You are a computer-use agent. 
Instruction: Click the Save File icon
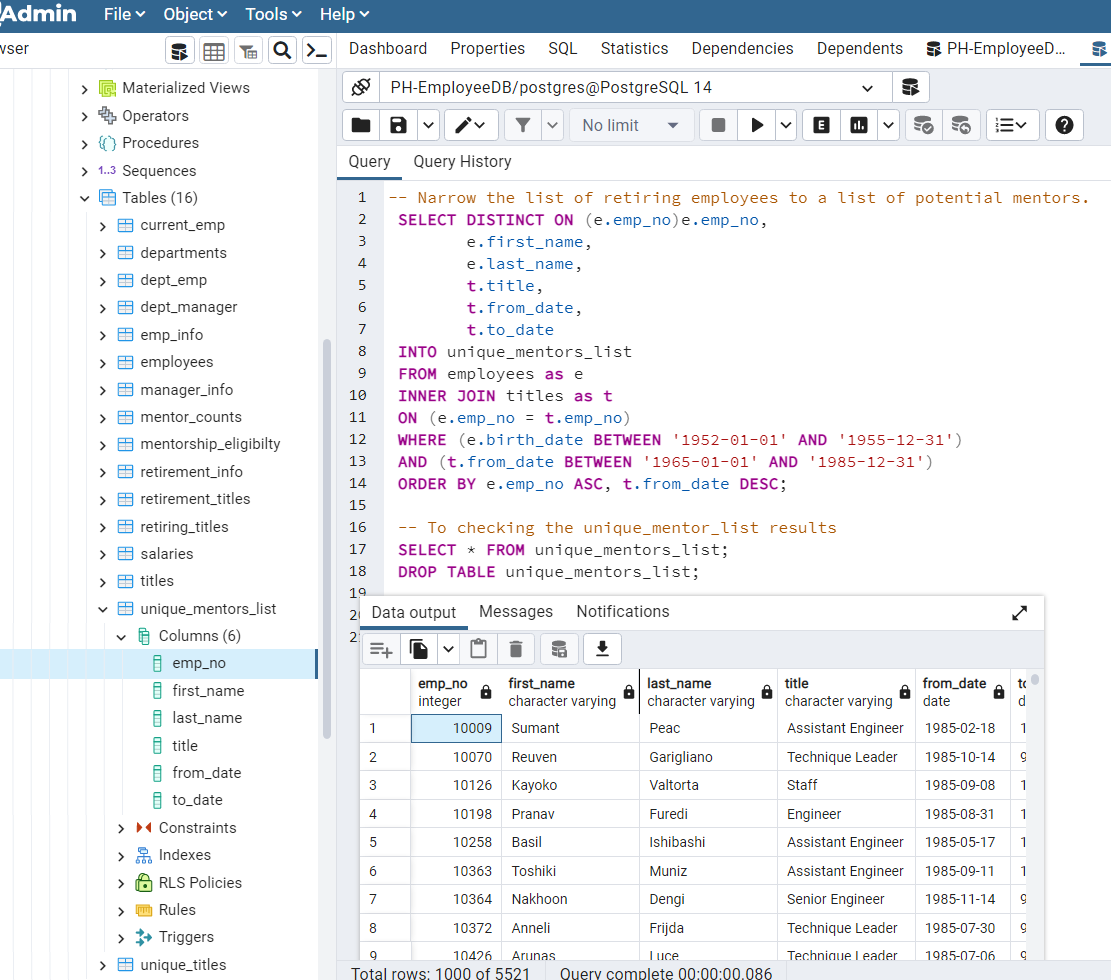click(398, 125)
